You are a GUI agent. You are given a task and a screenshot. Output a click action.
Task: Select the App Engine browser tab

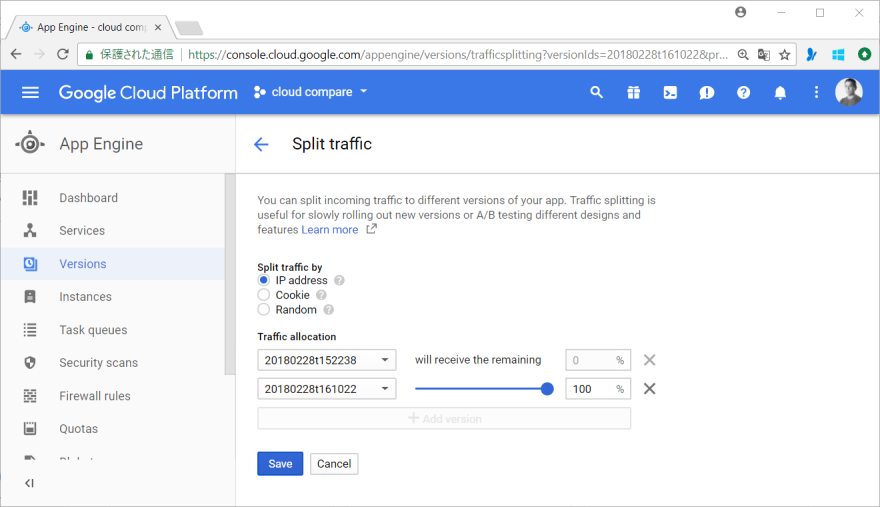tap(90, 27)
